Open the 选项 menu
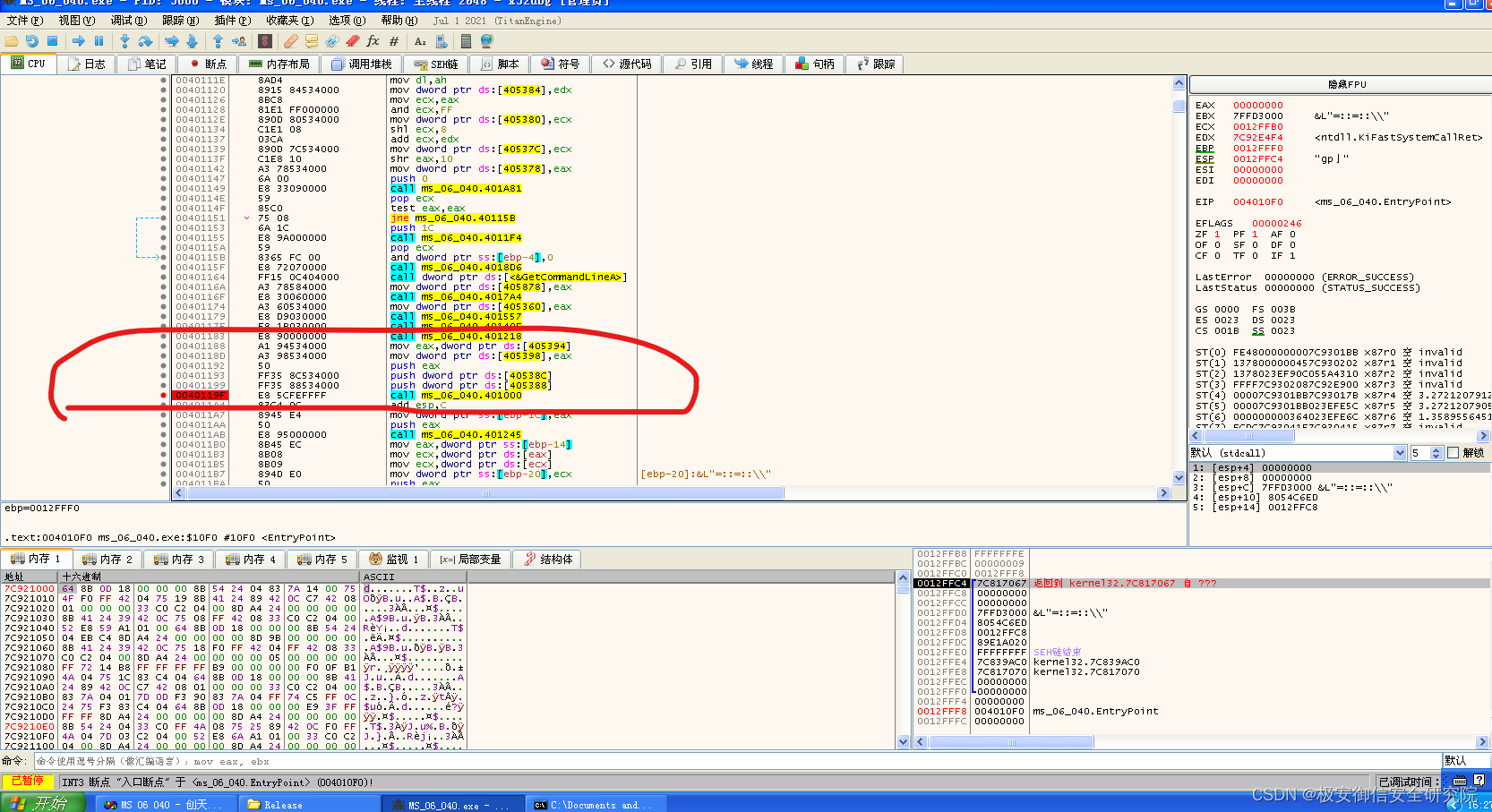1492x812 pixels. [x=347, y=20]
